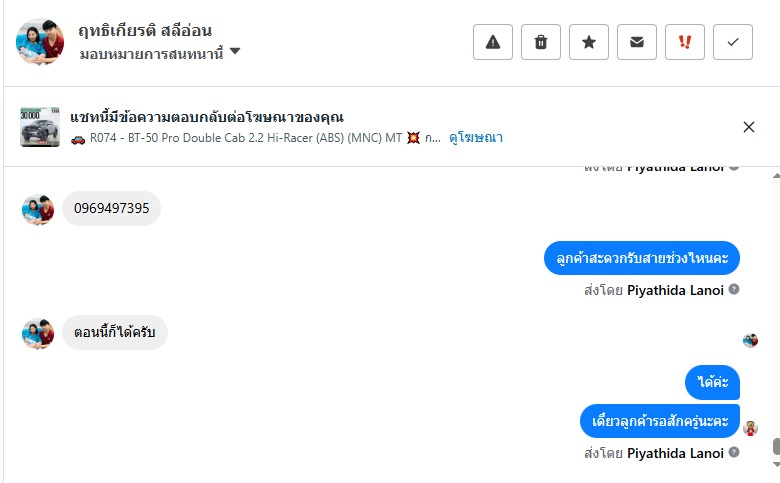Image resolution: width=780 pixels, height=483 pixels.
Task: Click the small seen-by avatar at right
Action: click(750, 340)
